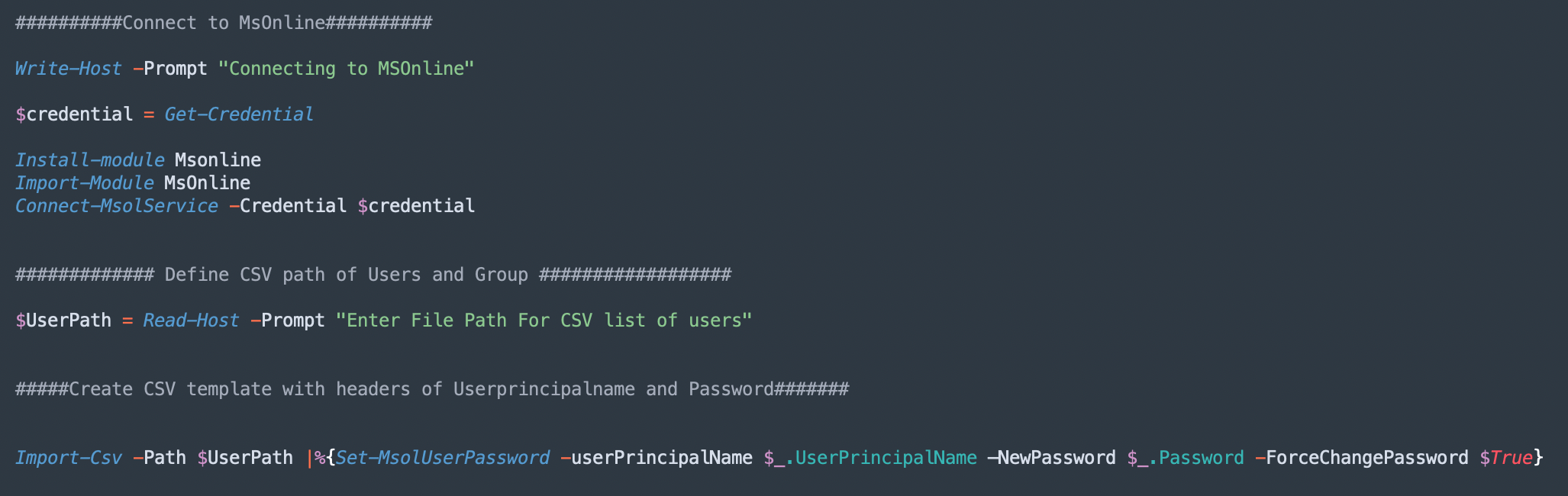Image resolution: width=1568 pixels, height=496 pixels.
Task: Click the "Define CSV path" comment line
Action: point(373,275)
